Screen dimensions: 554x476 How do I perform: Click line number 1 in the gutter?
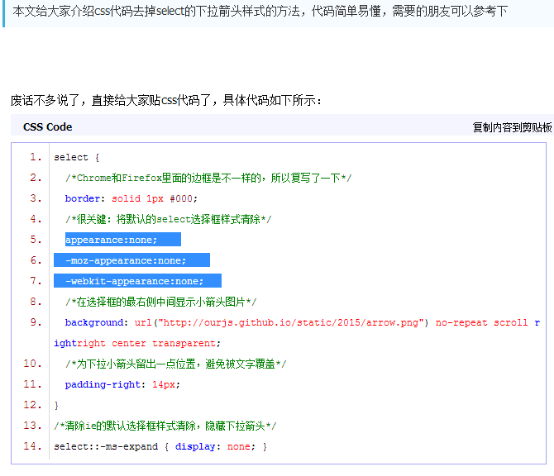tap(36, 157)
